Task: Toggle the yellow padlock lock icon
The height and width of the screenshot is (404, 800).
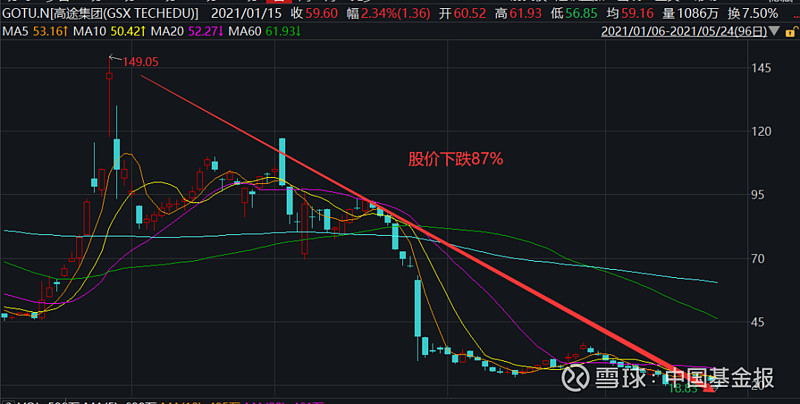Action: [792, 32]
